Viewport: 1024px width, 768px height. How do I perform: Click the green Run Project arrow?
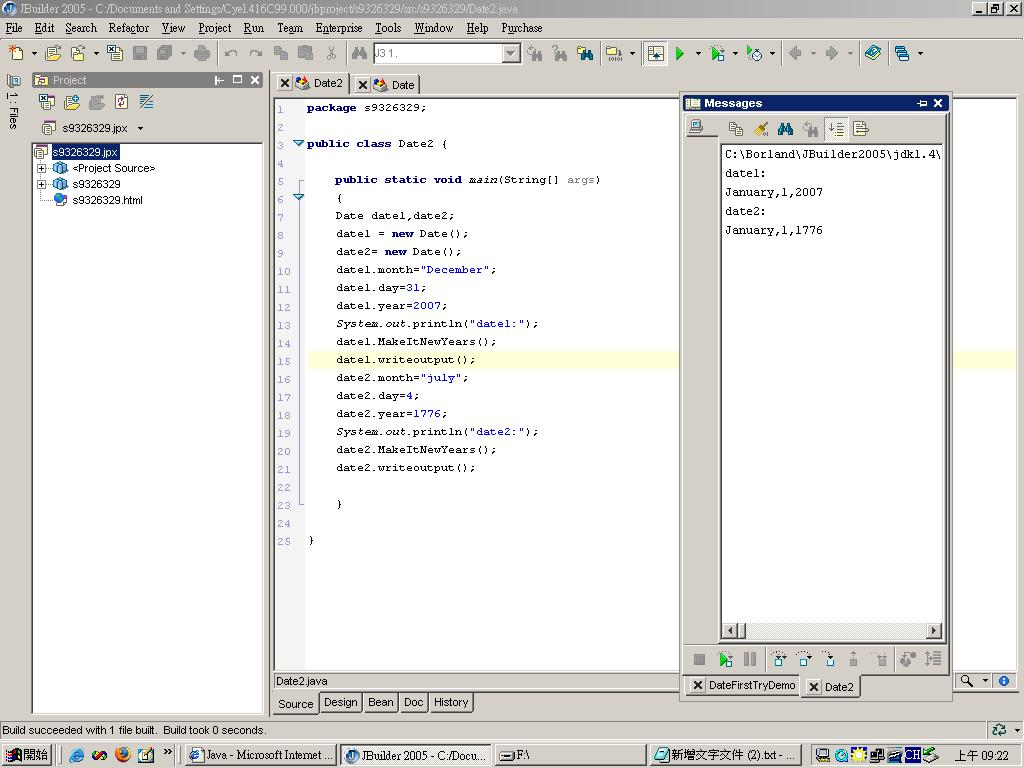coord(680,54)
